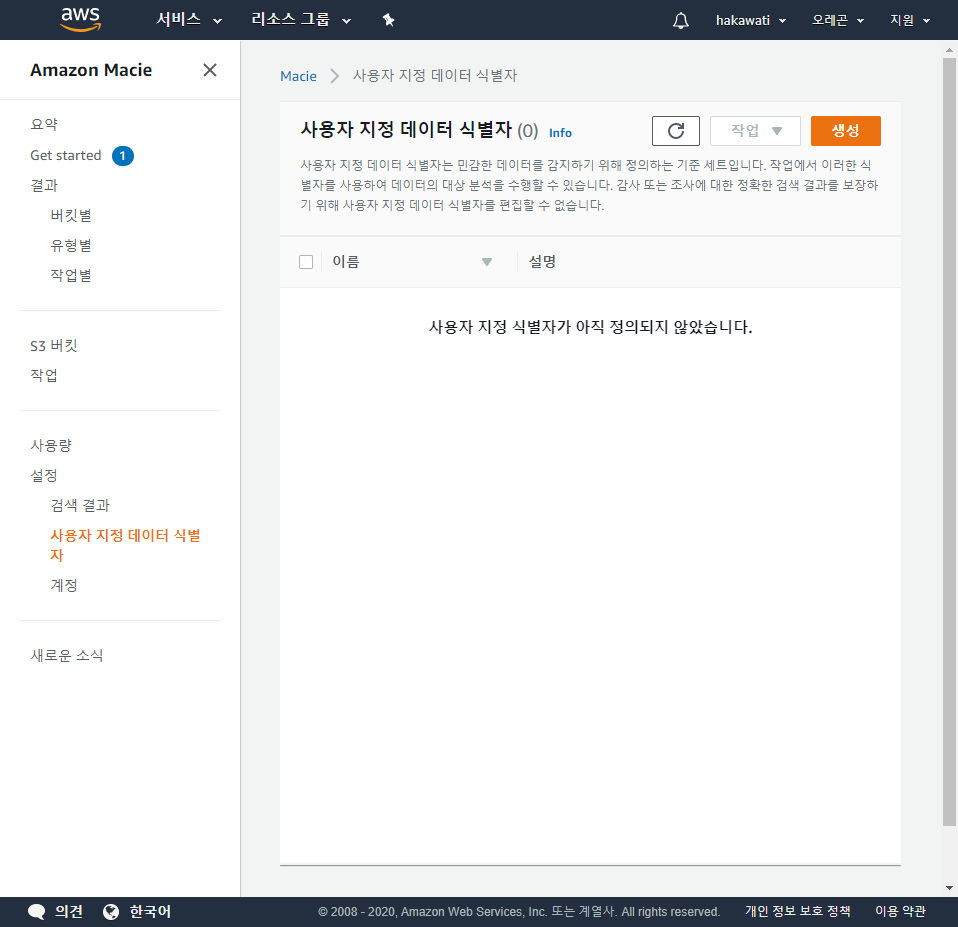
Task: Open Get started in sidebar
Action: click(x=65, y=155)
